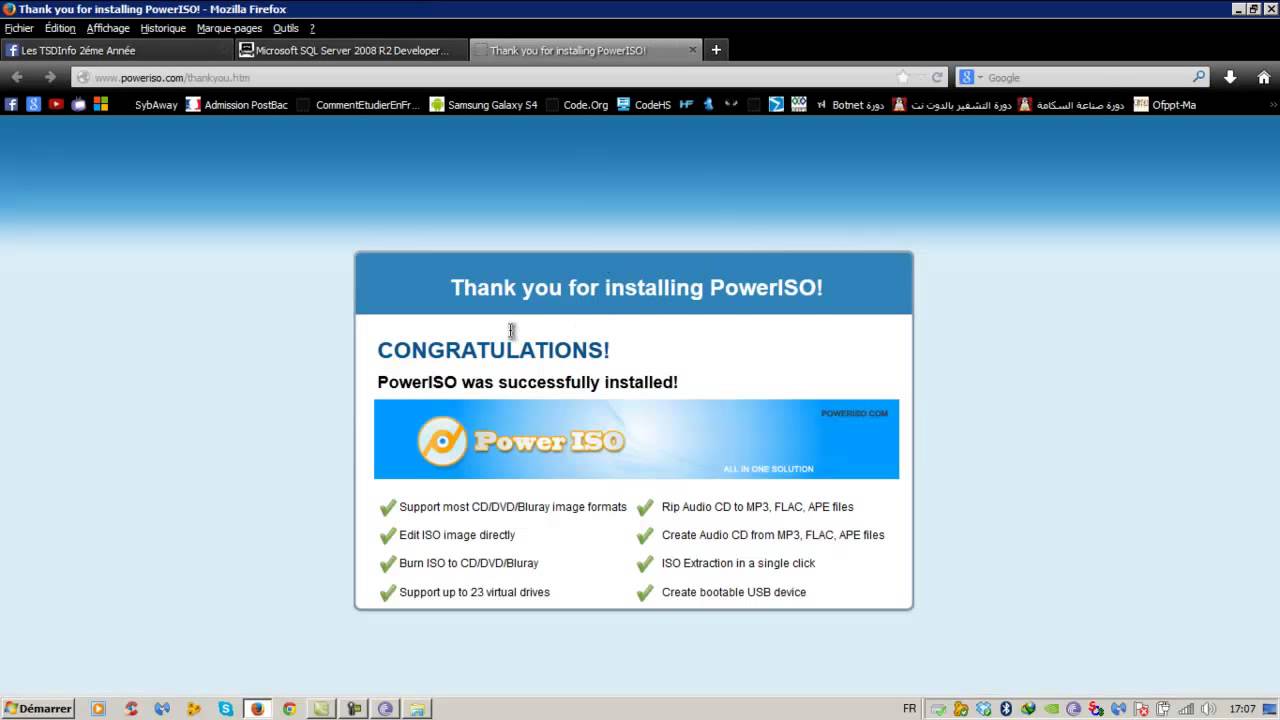Image resolution: width=1280 pixels, height=720 pixels.
Task: Expand the bookmarks overflow chevron
Action: (x=1273, y=104)
